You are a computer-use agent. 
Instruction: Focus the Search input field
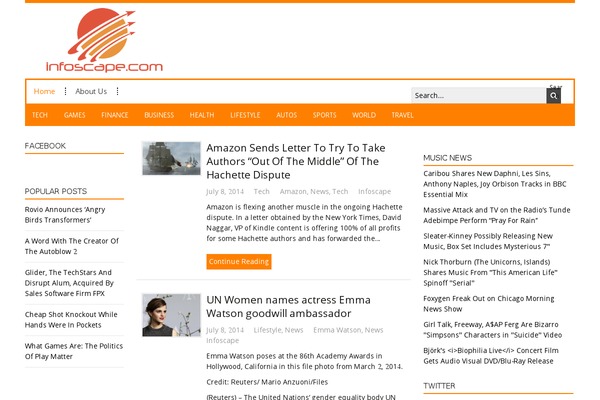click(479, 95)
